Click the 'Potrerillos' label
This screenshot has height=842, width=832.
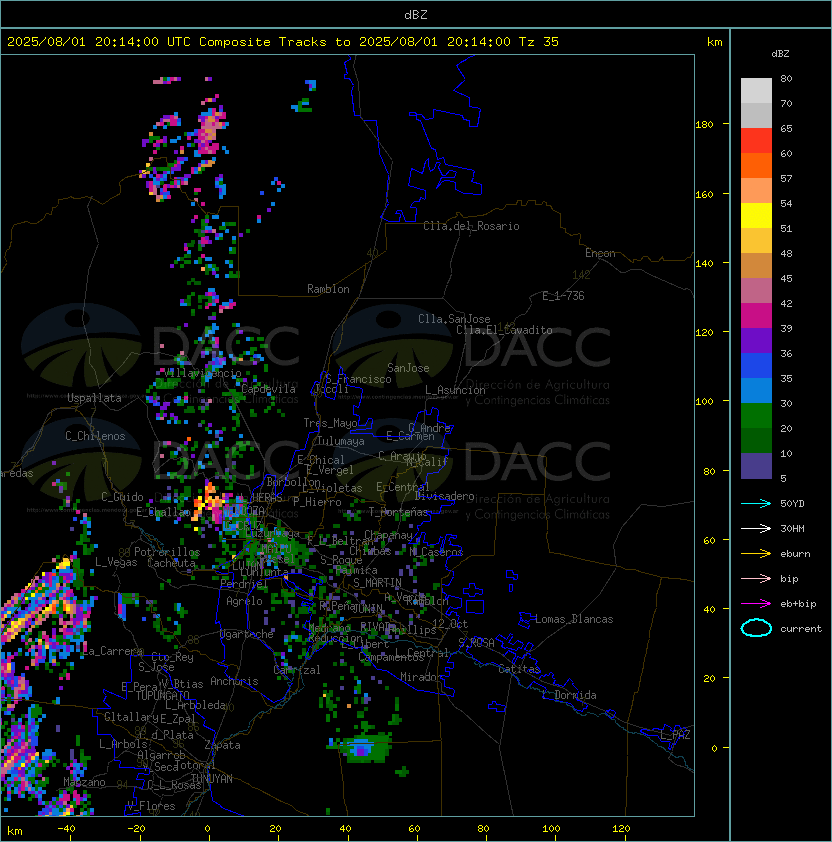(167, 552)
